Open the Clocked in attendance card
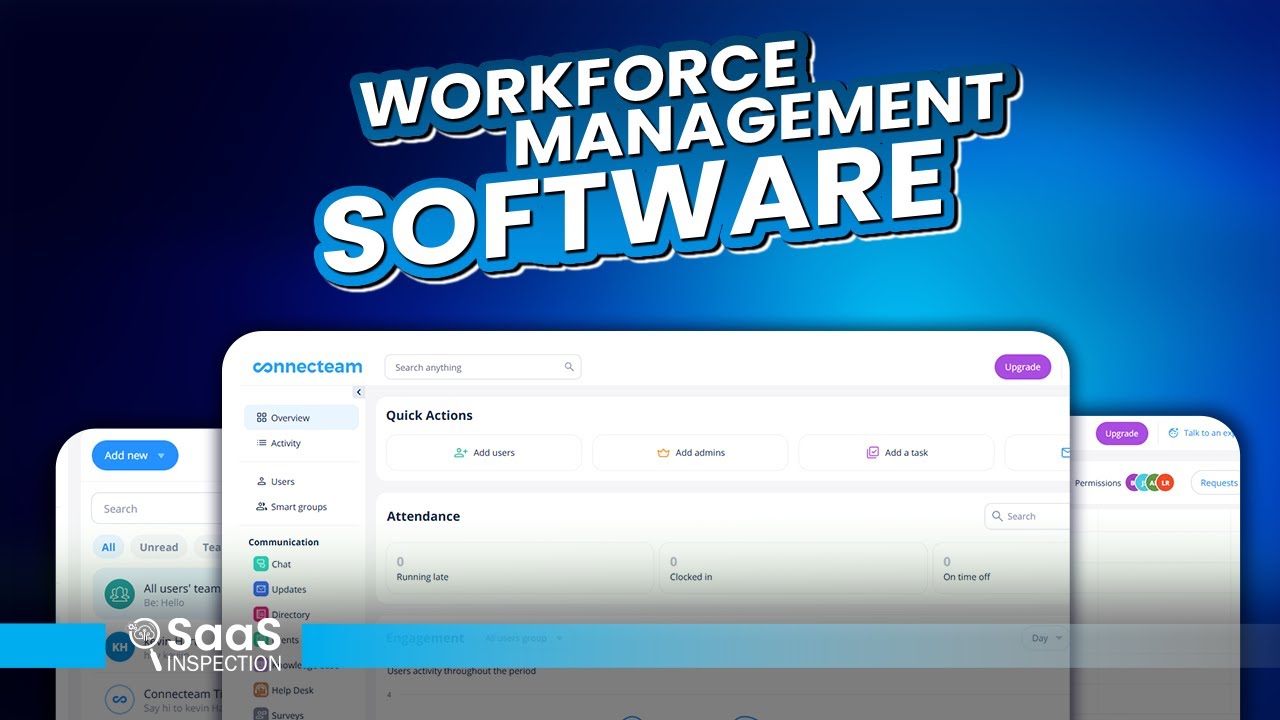Image resolution: width=1280 pixels, height=720 pixels. coord(793,569)
